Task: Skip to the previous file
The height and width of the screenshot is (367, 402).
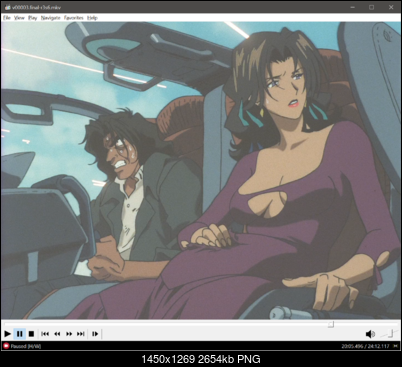Action: (45, 334)
